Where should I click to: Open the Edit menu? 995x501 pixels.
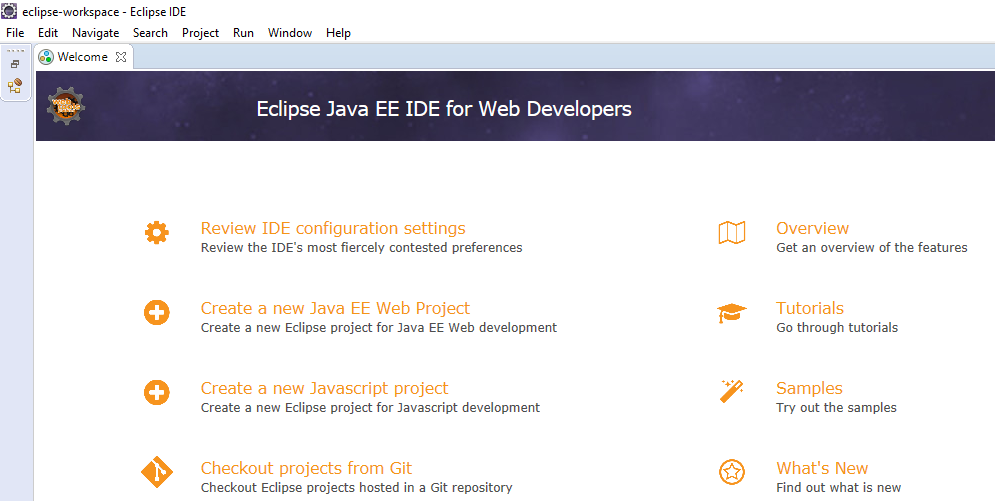pyautogui.click(x=48, y=33)
